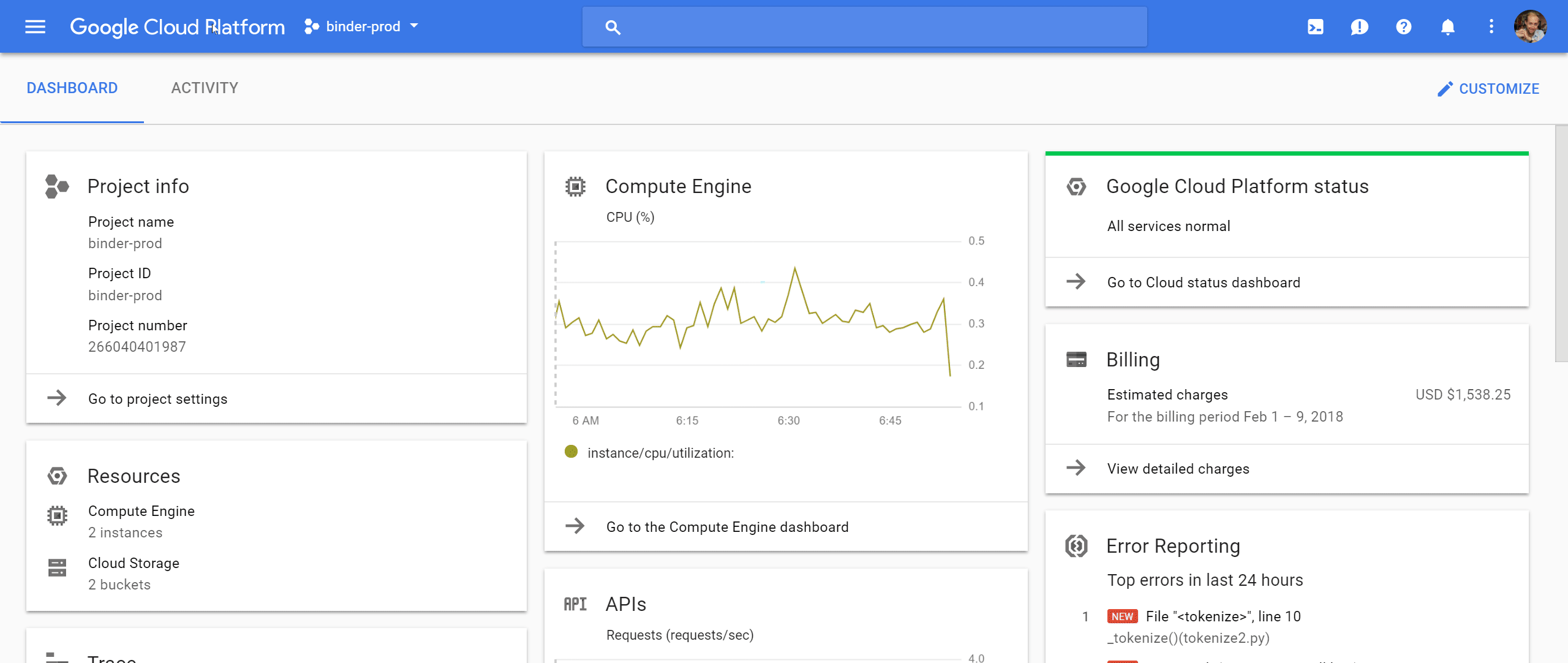This screenshot has height=663, width=1568.
Task: Go to the Compute Engine dashboard
Action: click(786, 527)
